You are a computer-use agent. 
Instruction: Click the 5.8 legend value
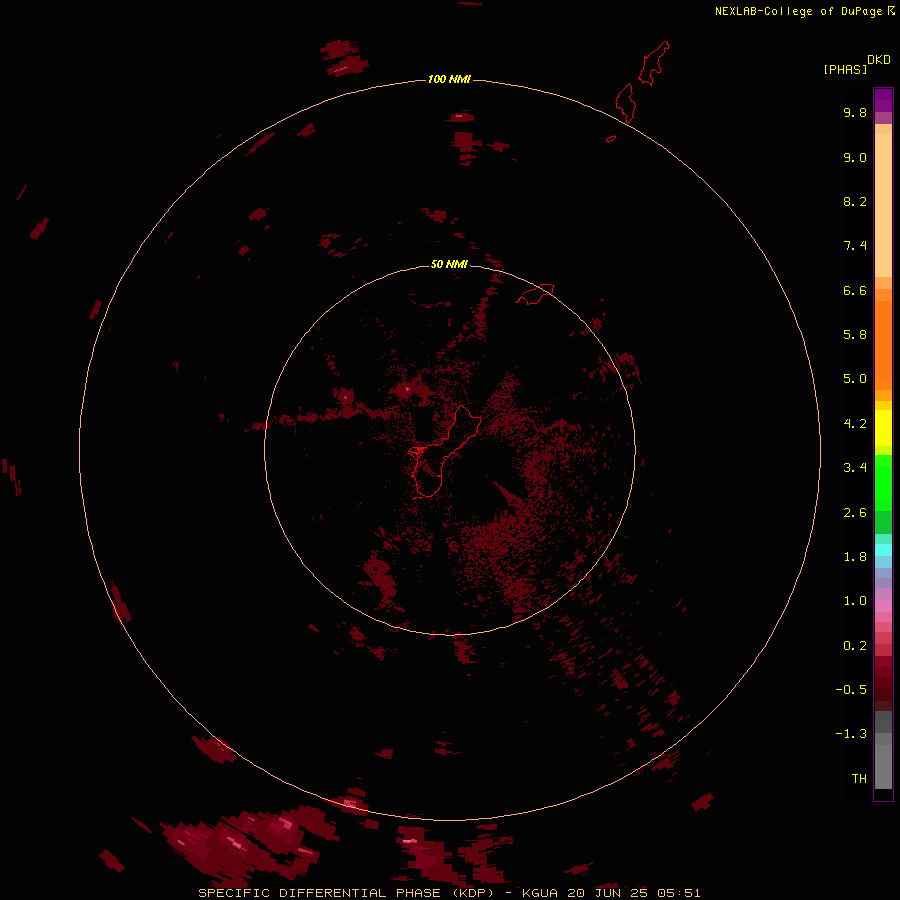[855, 335]
